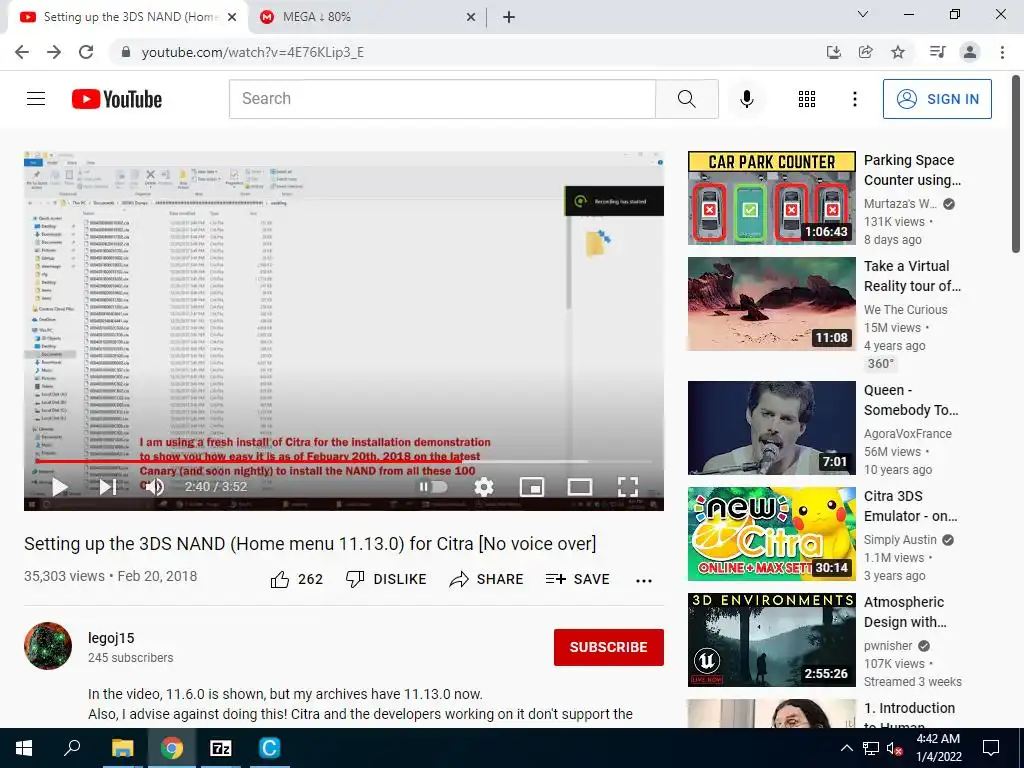The width and height of the screenshot is (1024, 768).
Task: Open File Explorer from the taskbar
Action: pyautogui.click(x=123, y=748)
